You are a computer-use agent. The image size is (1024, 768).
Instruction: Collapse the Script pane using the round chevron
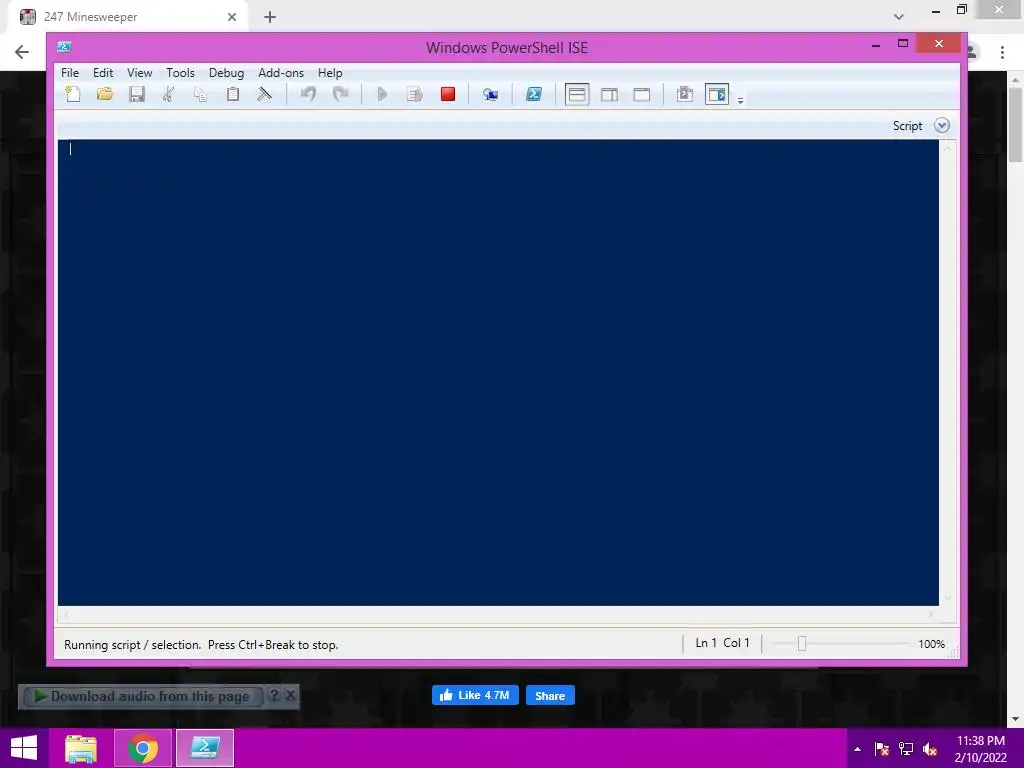pos(941,125)
